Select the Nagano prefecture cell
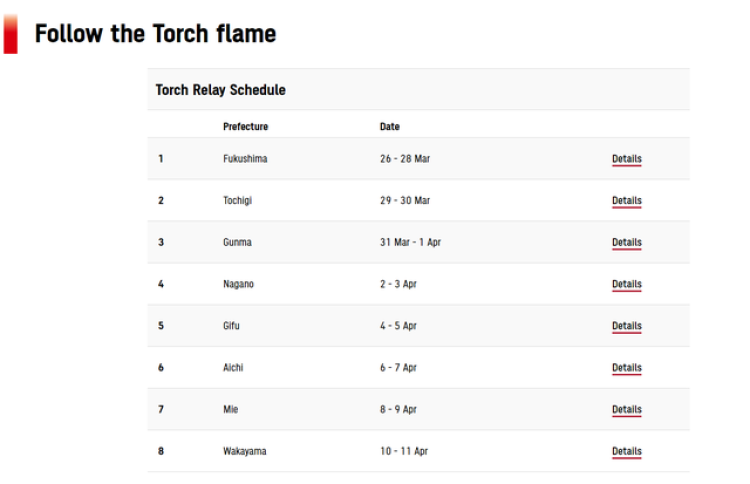 coord(238,284)
